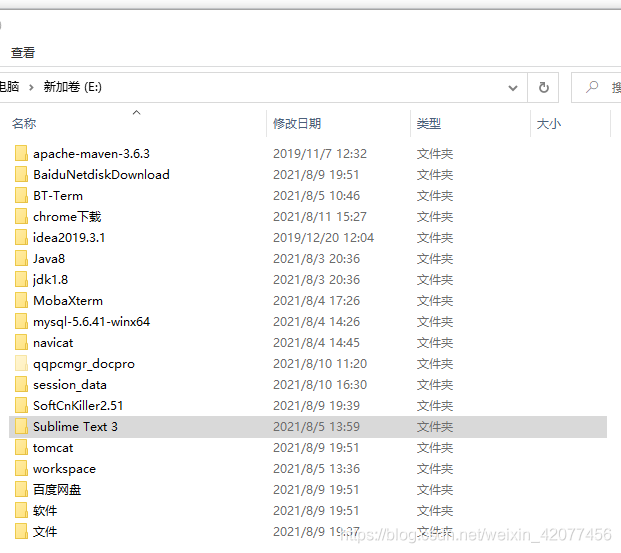Screen dimensions: 621x553
Task: Select 新加卷 (E:) in the breadcrumb
Action: tap(72, 86)
